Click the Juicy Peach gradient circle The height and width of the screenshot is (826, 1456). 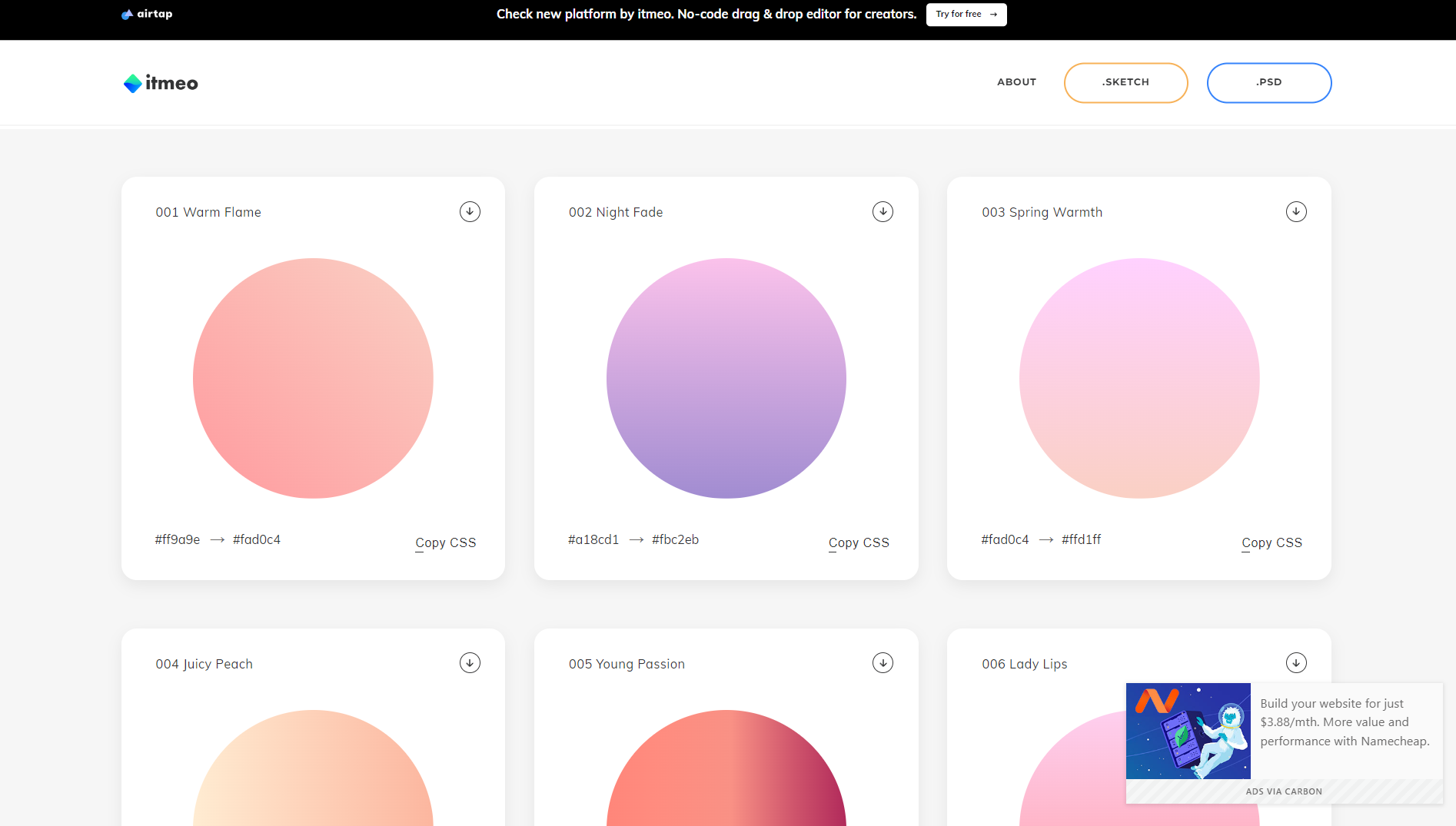313,768
